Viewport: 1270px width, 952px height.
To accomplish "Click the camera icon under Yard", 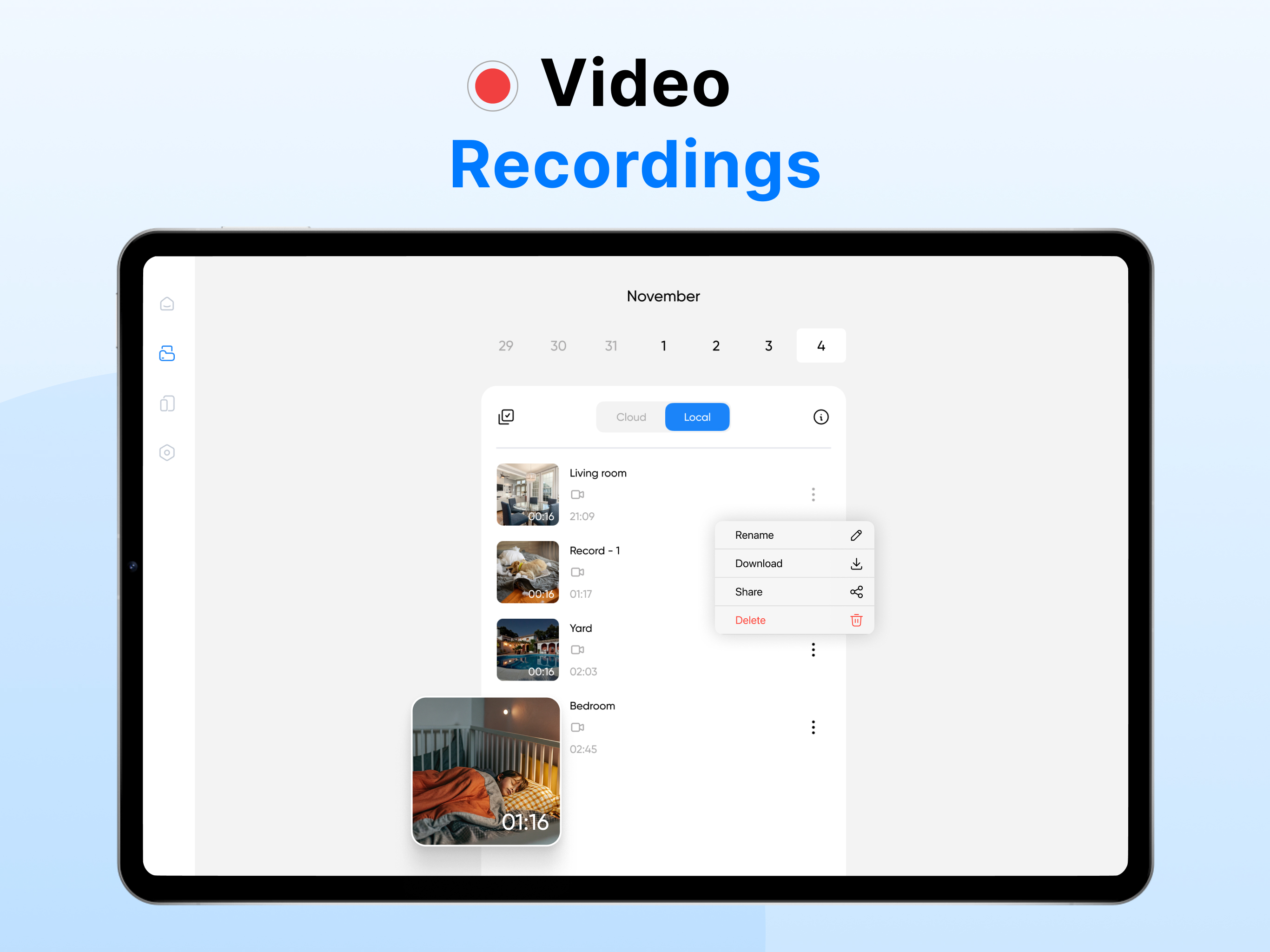I will (x=577, y=649).
